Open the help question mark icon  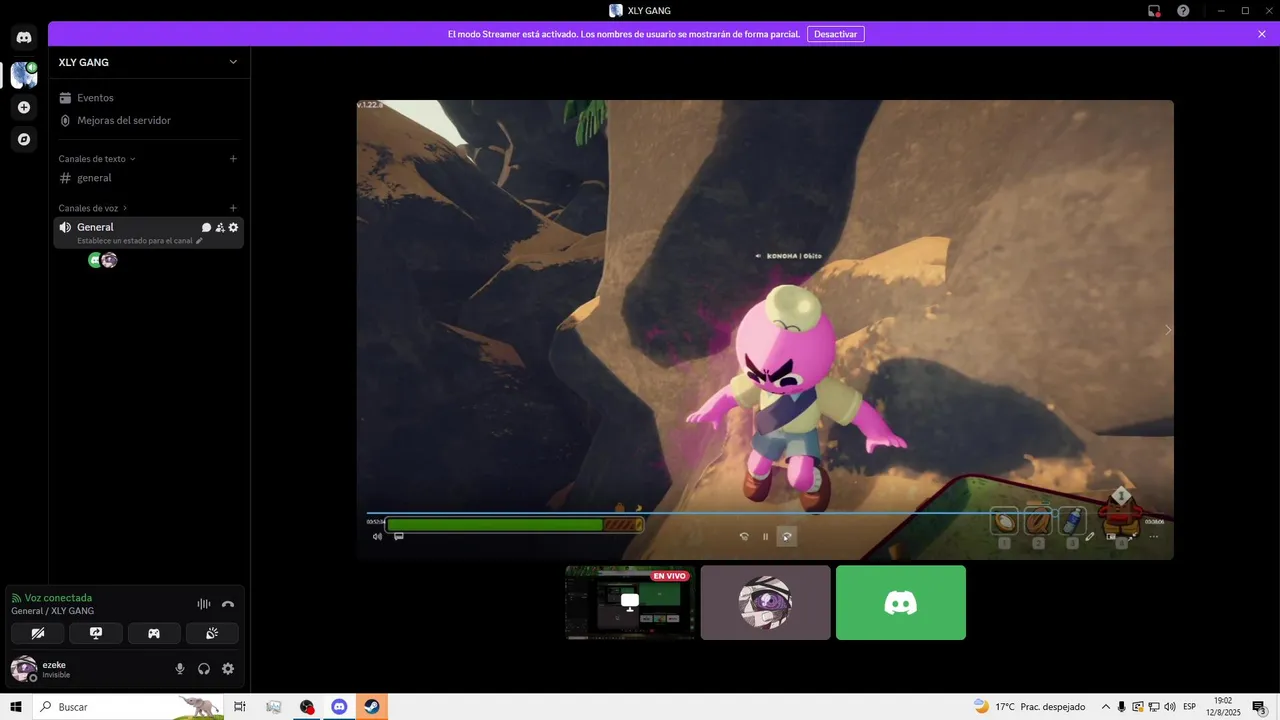(1183, 11)
